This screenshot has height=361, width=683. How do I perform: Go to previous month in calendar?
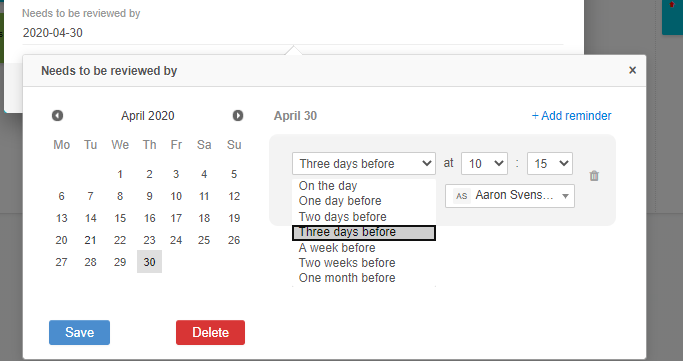tap(57, 115)
